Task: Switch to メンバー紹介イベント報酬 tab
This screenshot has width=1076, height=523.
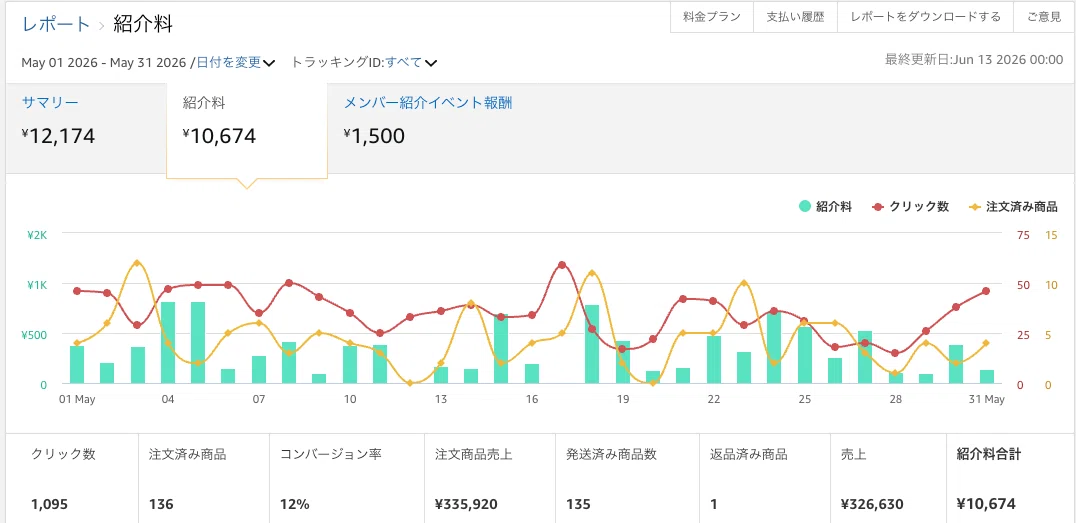Action: point(428,103)
